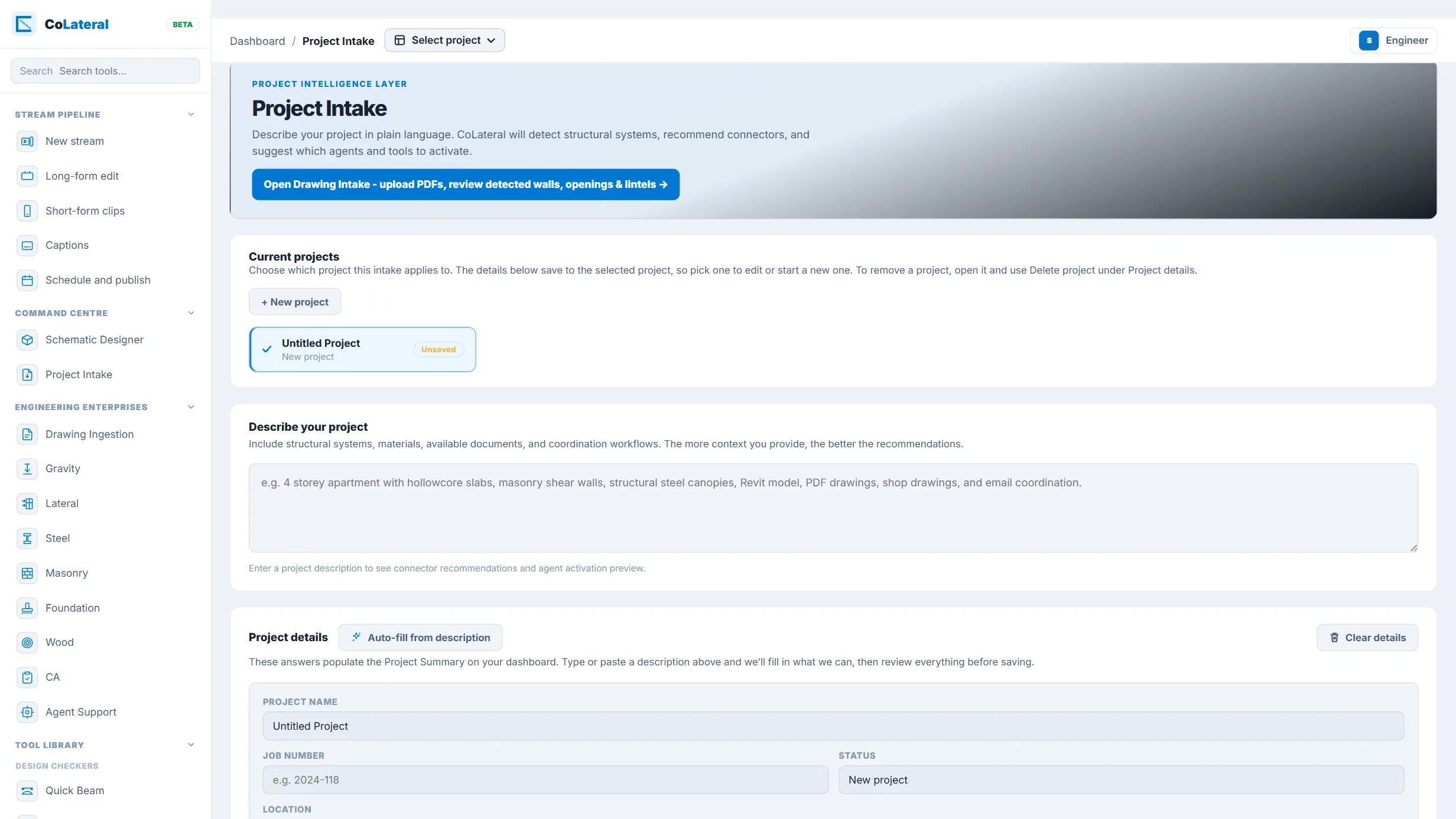Click the Lateral icon
Image resolution: width=1456 pixels, height=819 pixels.
[x=27, y=503]
